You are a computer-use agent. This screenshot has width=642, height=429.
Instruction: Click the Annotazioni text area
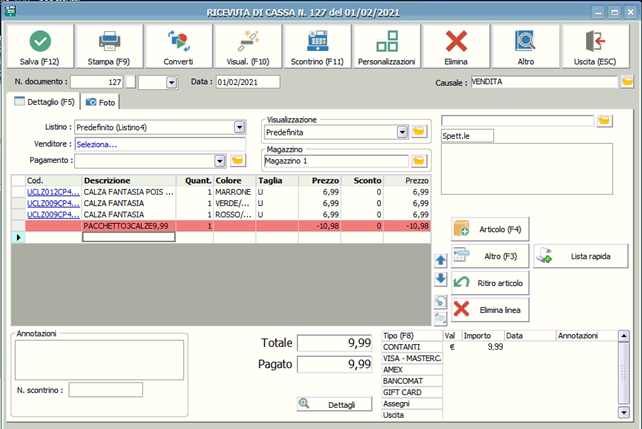coord(99,360)
